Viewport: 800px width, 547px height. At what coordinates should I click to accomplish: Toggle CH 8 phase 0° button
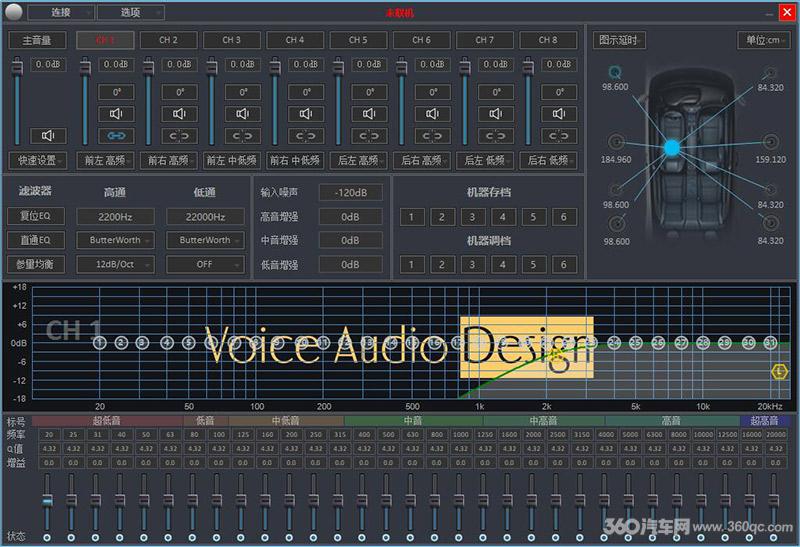pyautogui.click(x=559, y=92)
